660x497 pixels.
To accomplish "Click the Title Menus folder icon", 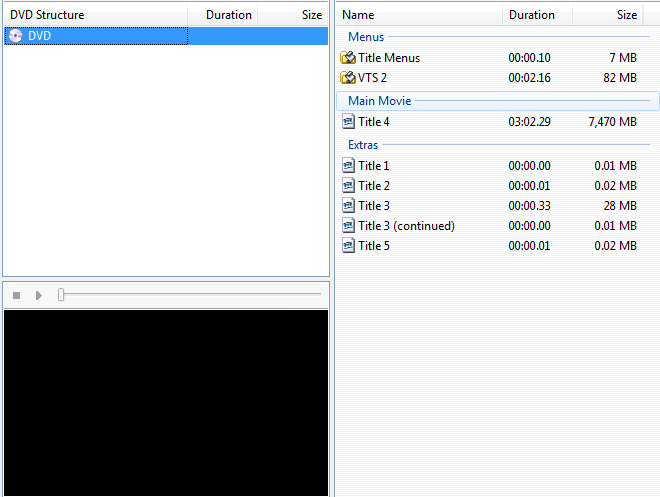I will pyautogui.click(x=348, y=58).
